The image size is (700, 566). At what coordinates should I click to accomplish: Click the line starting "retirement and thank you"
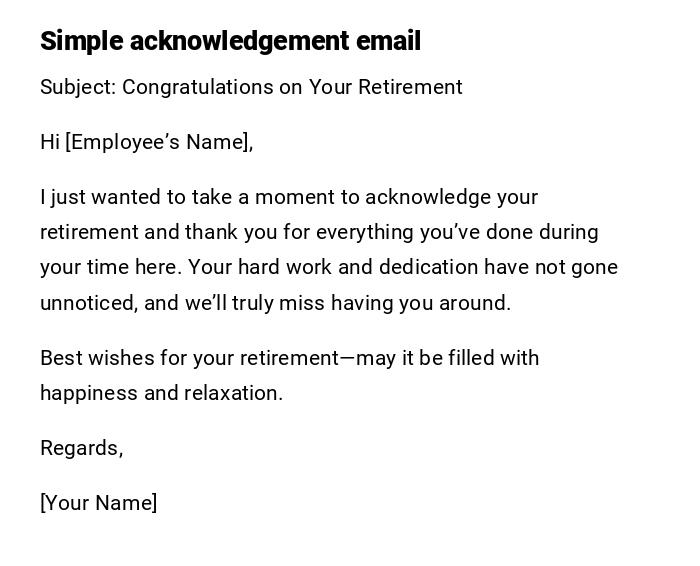click(x=319, y=232)
